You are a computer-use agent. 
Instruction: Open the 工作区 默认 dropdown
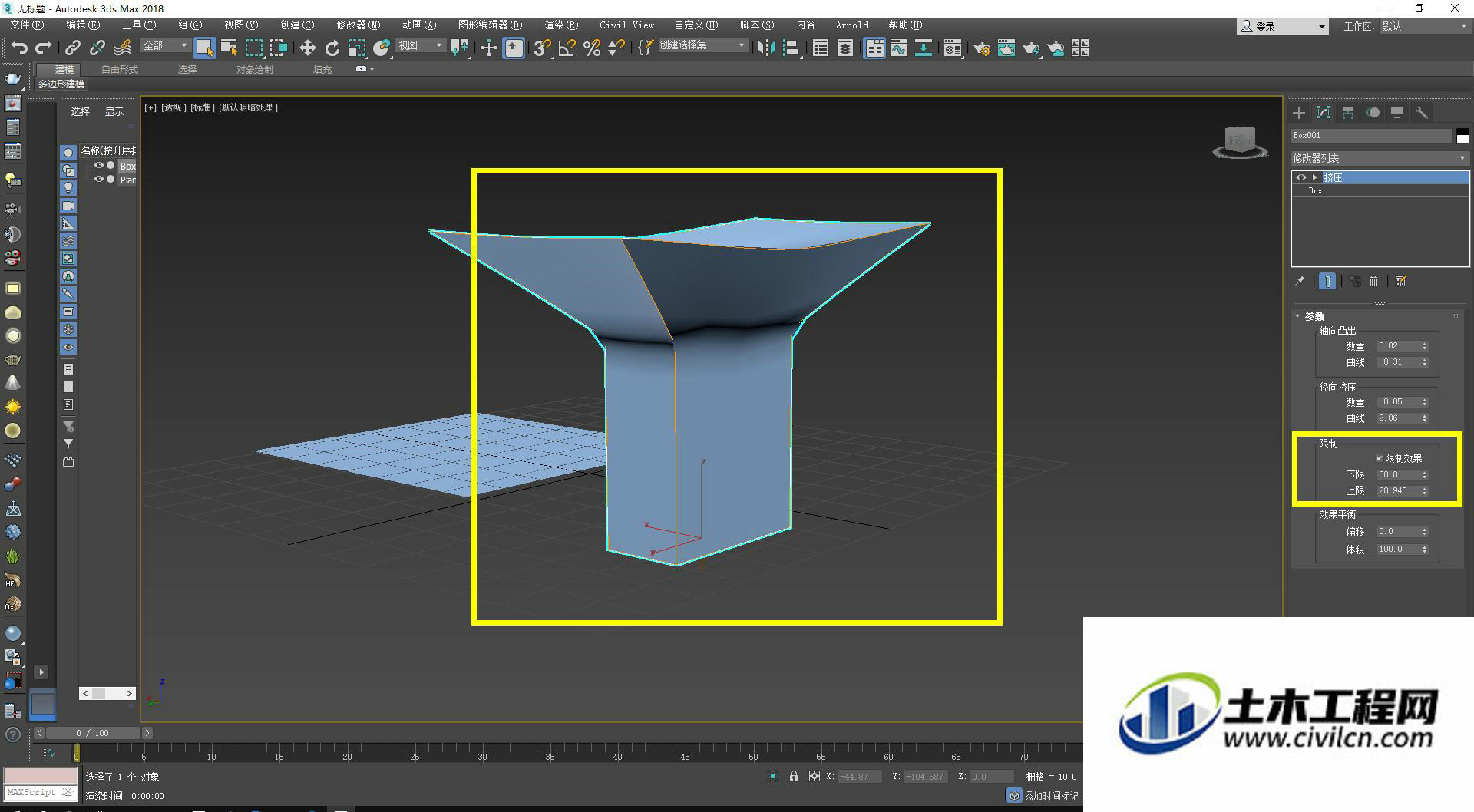pos(1424,26)
